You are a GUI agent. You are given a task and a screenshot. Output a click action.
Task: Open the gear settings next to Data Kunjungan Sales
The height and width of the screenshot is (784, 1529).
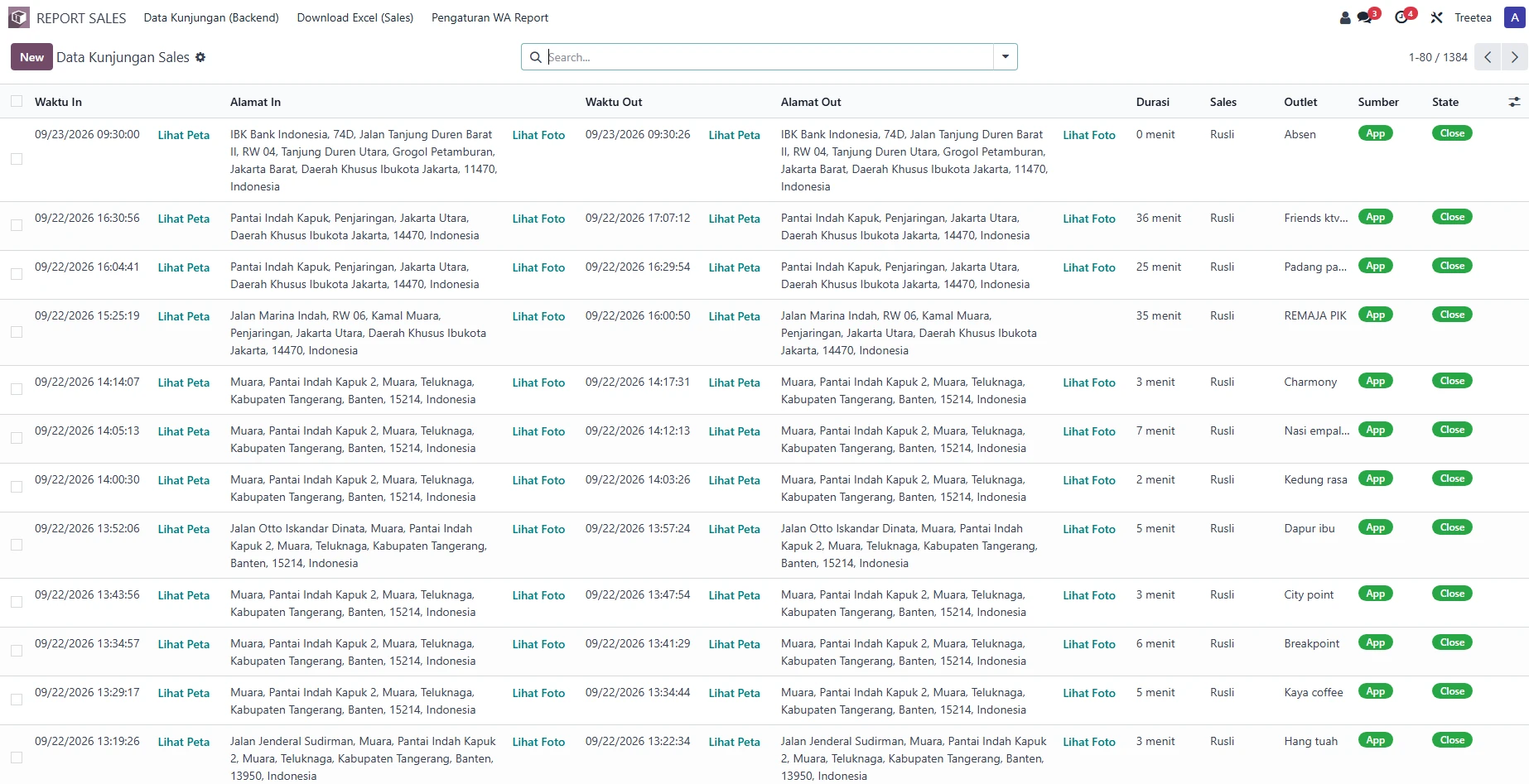[x=200, y=57]
